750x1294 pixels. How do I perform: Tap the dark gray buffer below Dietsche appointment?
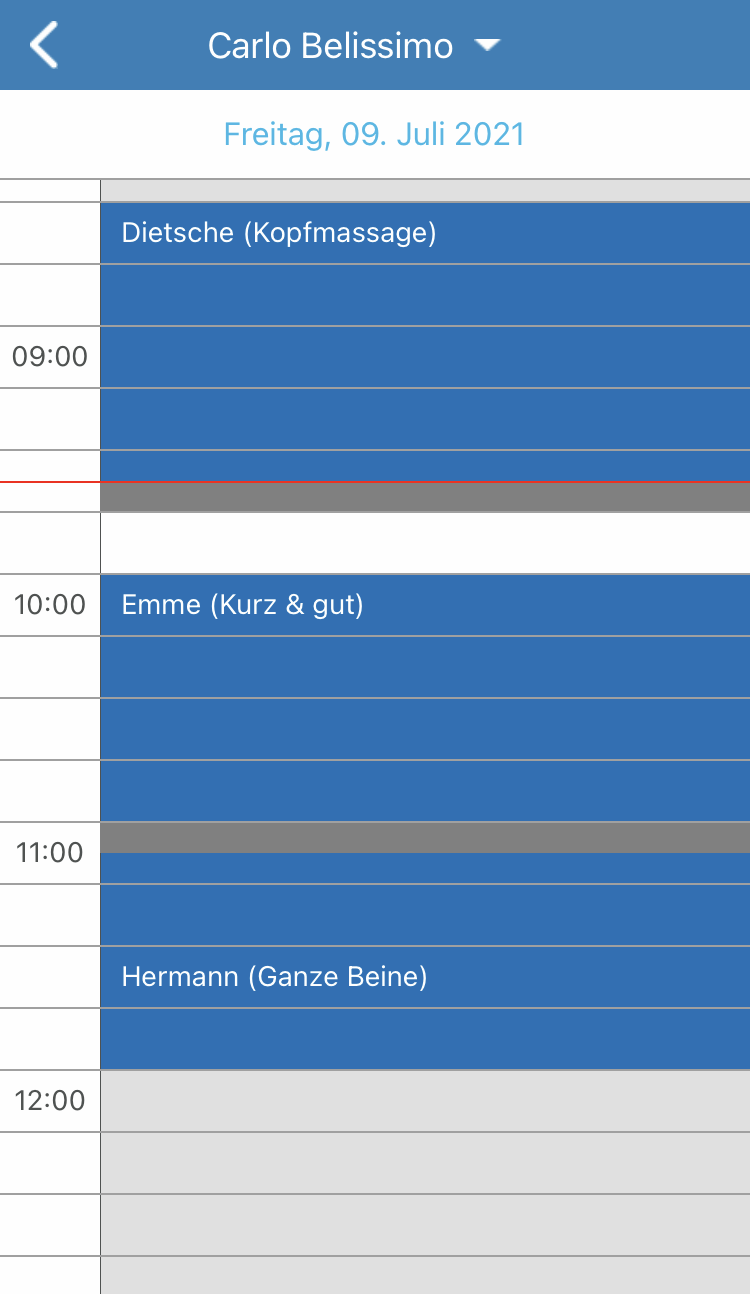(425, 498)
